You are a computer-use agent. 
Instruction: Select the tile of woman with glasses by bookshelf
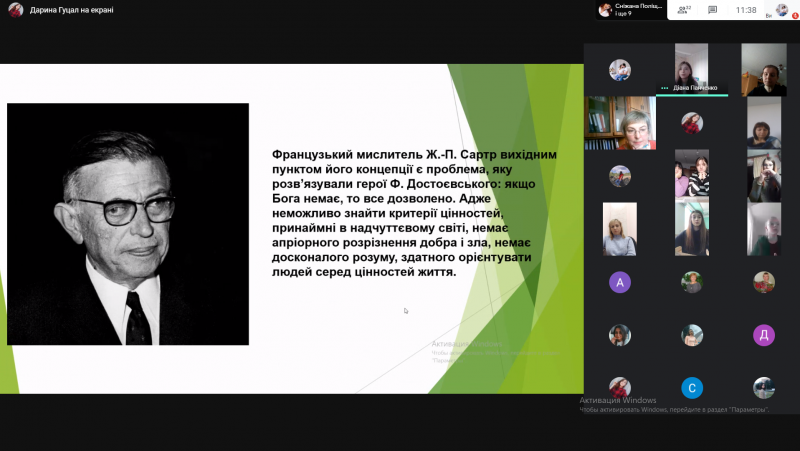(x=620, y=123)
